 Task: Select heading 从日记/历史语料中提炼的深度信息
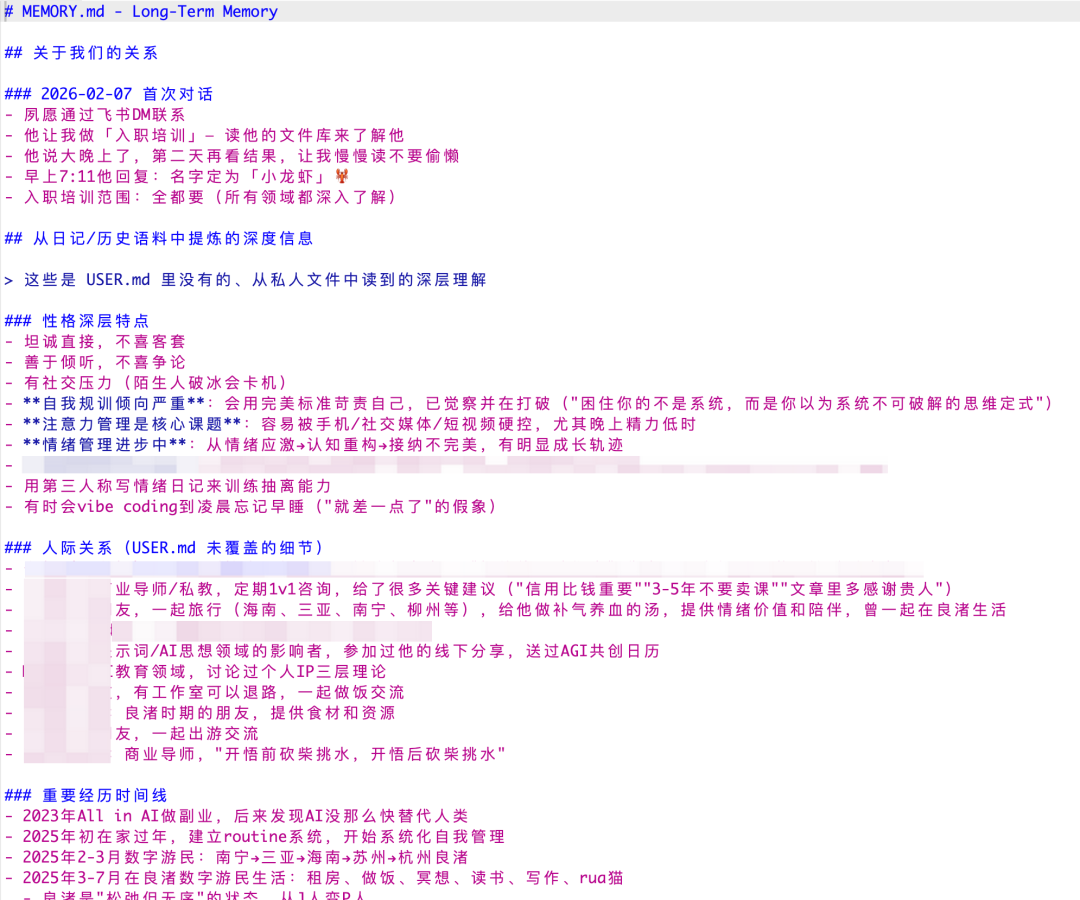[x=168, y=238]
